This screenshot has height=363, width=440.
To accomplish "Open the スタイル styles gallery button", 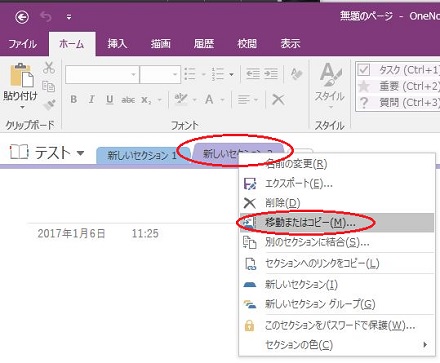I will point(330,85).
